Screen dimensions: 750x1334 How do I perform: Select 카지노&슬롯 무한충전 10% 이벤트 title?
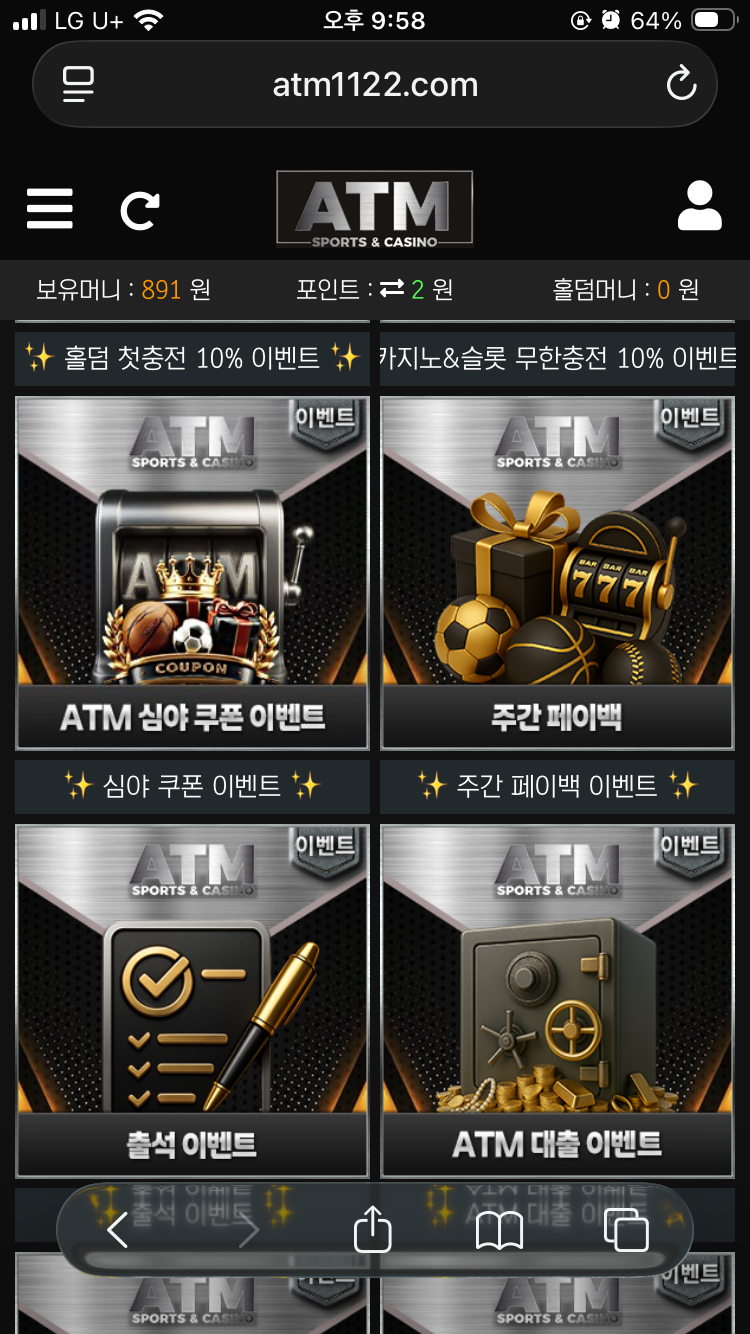pos(557,358)
